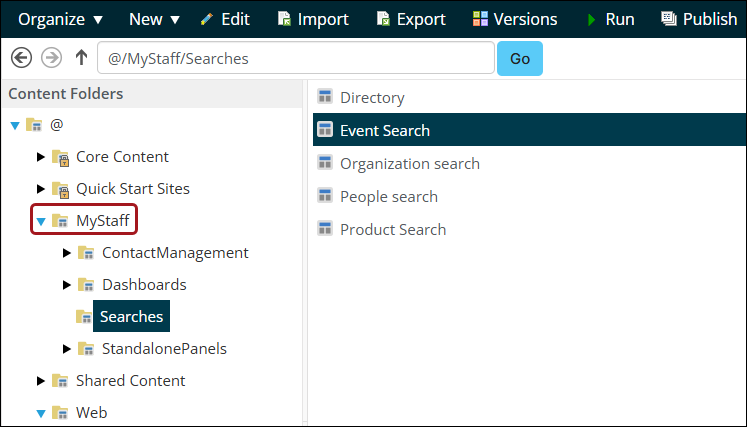Click Versions in the toolbar

pos(516,19)
